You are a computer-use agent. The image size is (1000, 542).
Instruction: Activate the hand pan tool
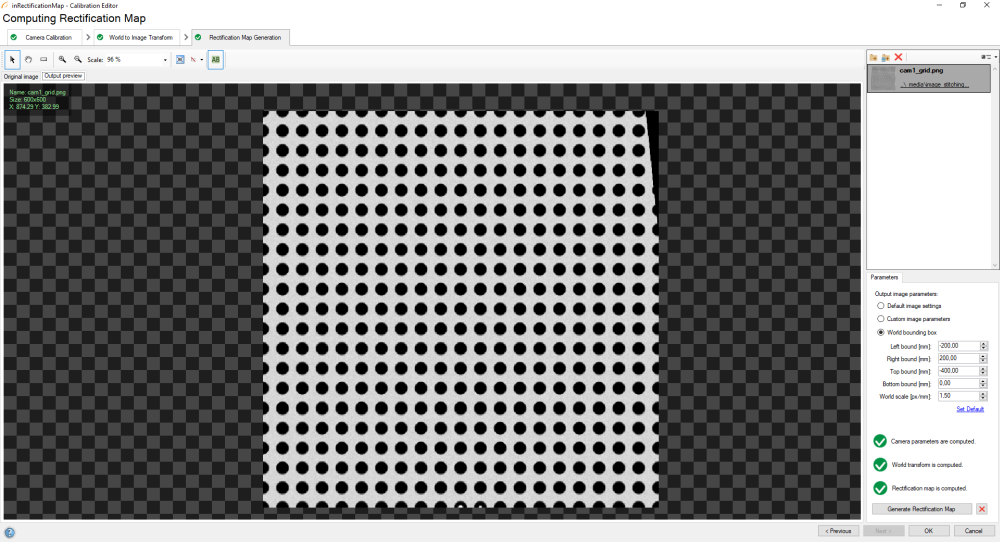[x=28, y=60]
